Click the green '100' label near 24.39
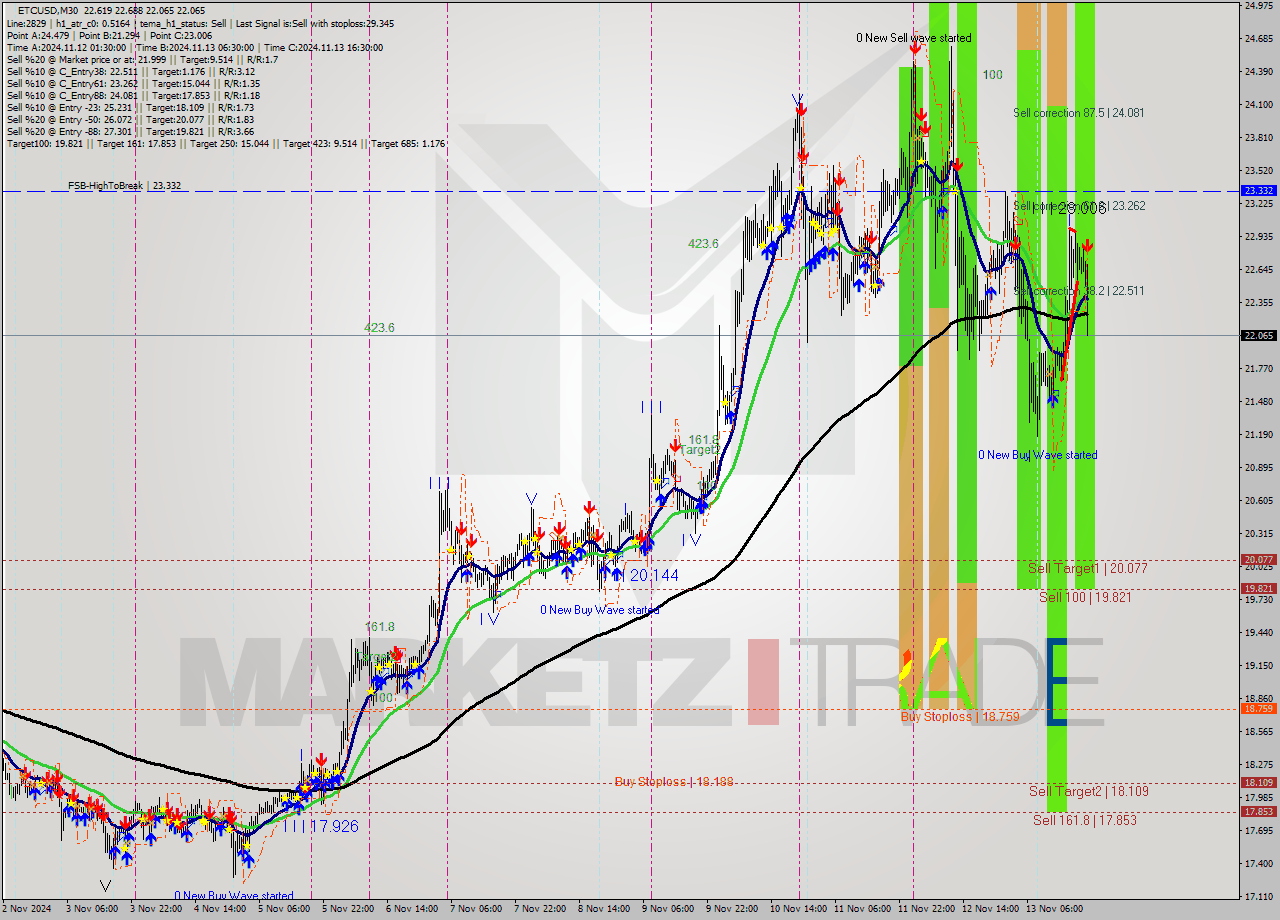 tap(992, 75)
